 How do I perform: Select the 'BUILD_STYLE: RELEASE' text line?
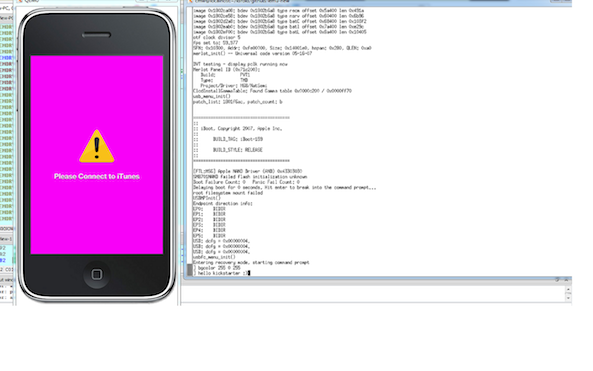click(x=238, y=150)
